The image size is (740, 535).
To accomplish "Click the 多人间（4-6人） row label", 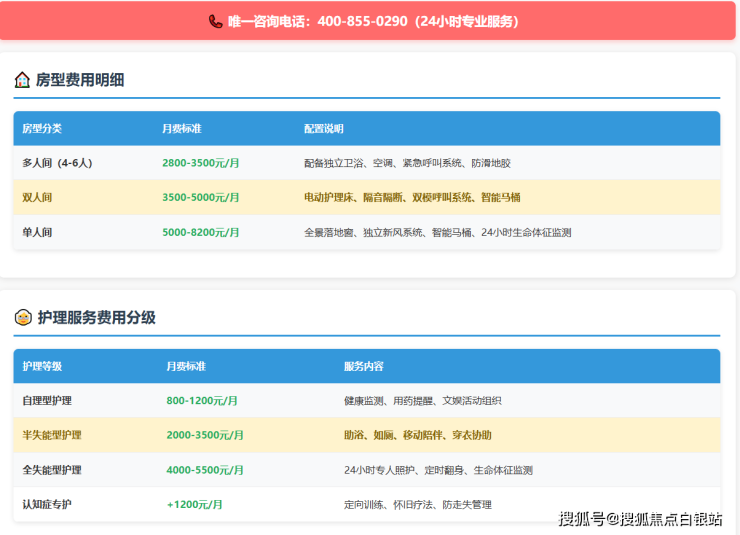I will tap(57, 163).
